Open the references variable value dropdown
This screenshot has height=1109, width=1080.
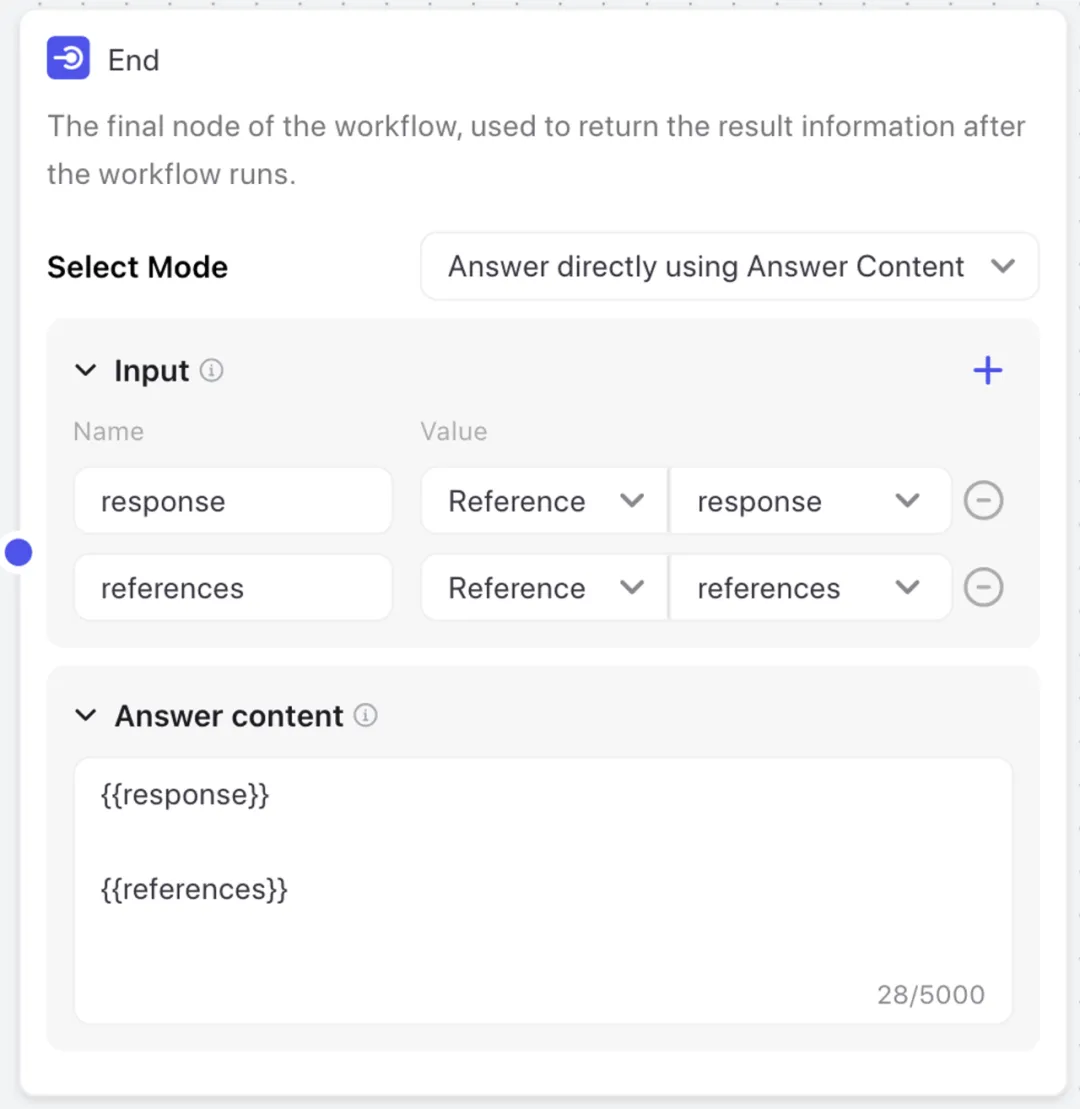pos(810,587)
